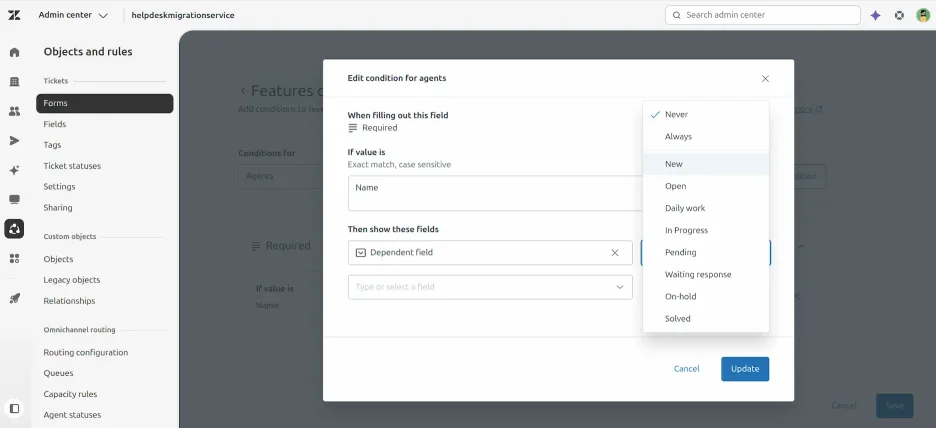Click the Dependent field selection box
936x428 pixels.
click(x=490, y=253)
